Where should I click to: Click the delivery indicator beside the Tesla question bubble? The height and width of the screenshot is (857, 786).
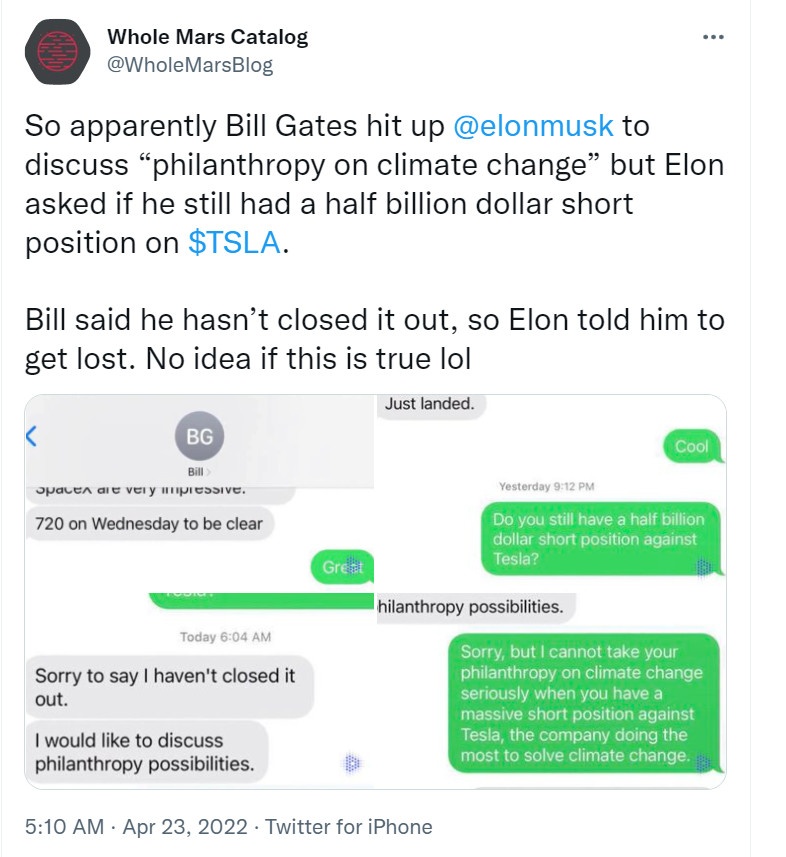(703, 568)
